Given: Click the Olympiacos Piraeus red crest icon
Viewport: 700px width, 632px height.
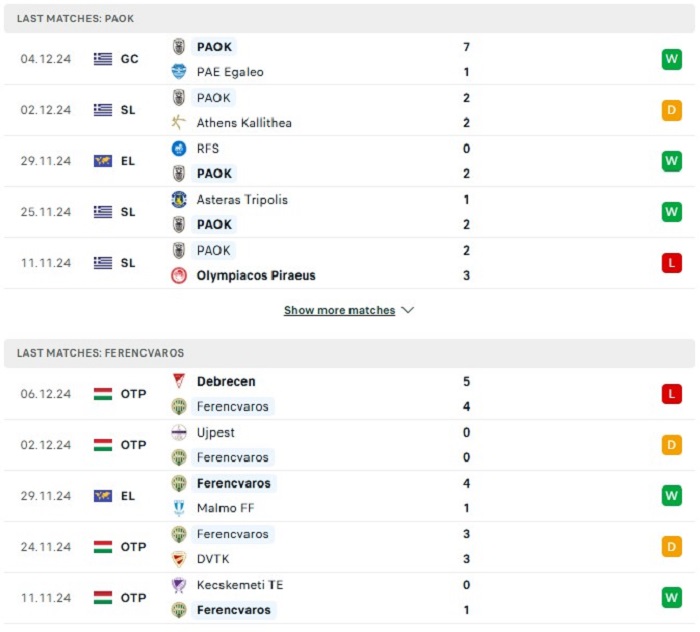Looking at the screenshot, I should point(179,276).
